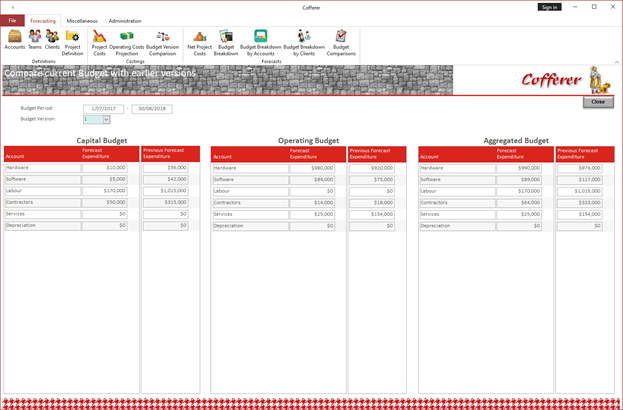This screenshot has width=623, height=410.
Task: Select Capital previous forecast $42,000 cell
Action: point(166,180)
